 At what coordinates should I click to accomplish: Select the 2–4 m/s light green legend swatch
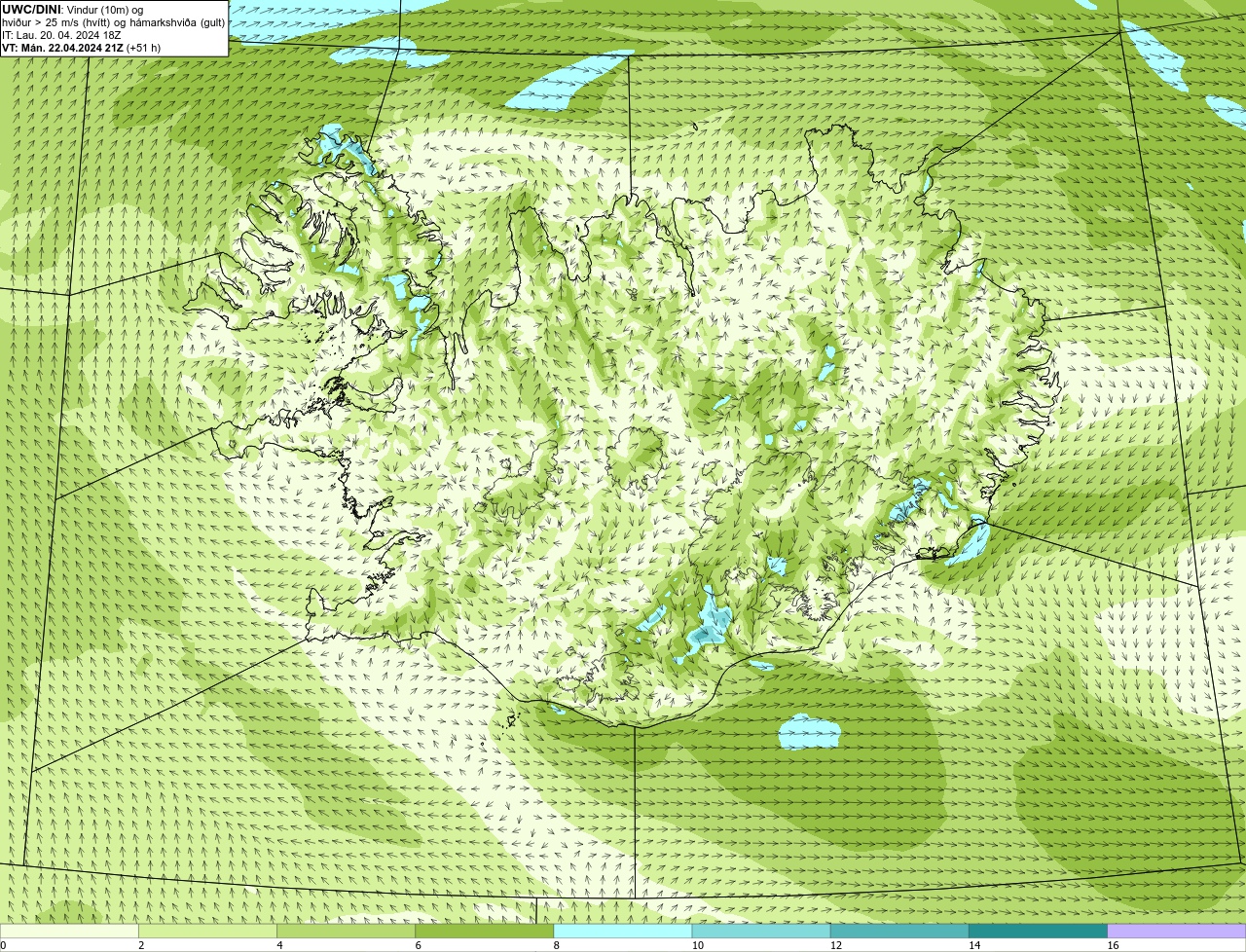click(x=208, y=931)
